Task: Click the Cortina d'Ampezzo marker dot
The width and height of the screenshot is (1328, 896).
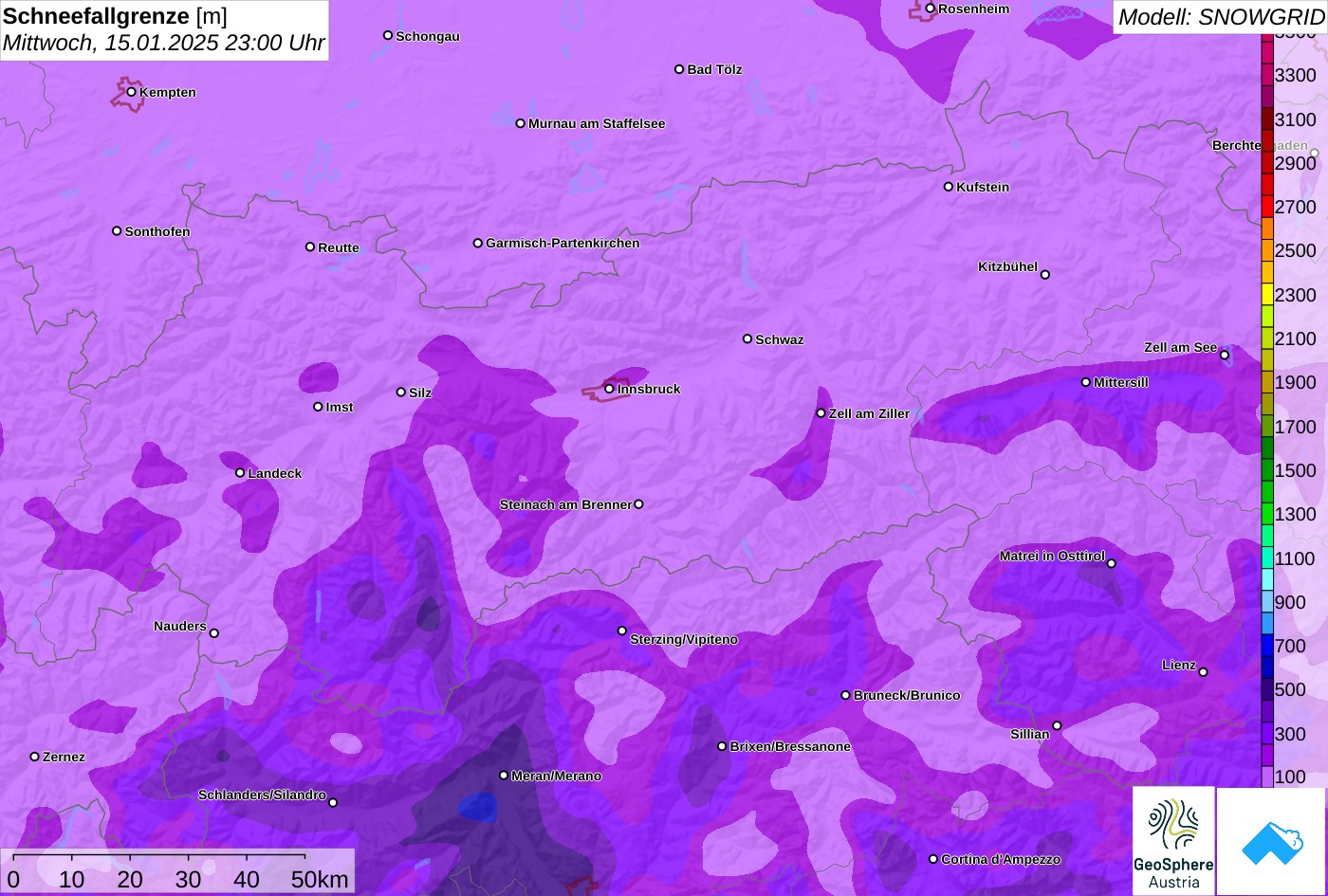Action: (933, 859)
